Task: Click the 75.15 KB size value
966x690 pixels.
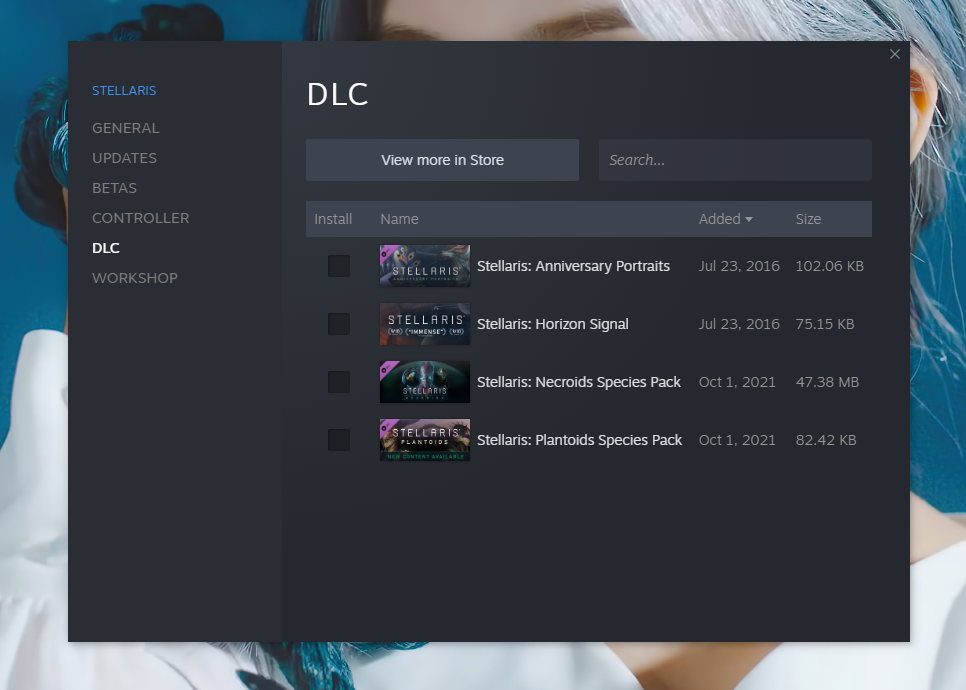Action: [825, 324]
